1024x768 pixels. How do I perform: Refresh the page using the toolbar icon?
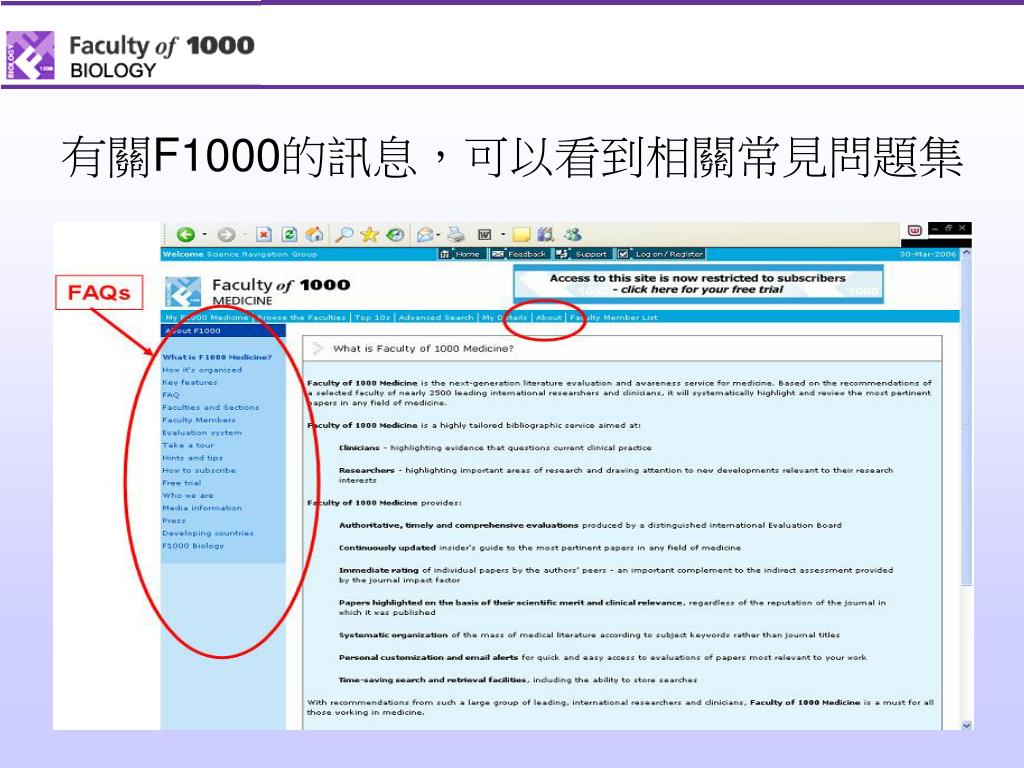point(289,234)
